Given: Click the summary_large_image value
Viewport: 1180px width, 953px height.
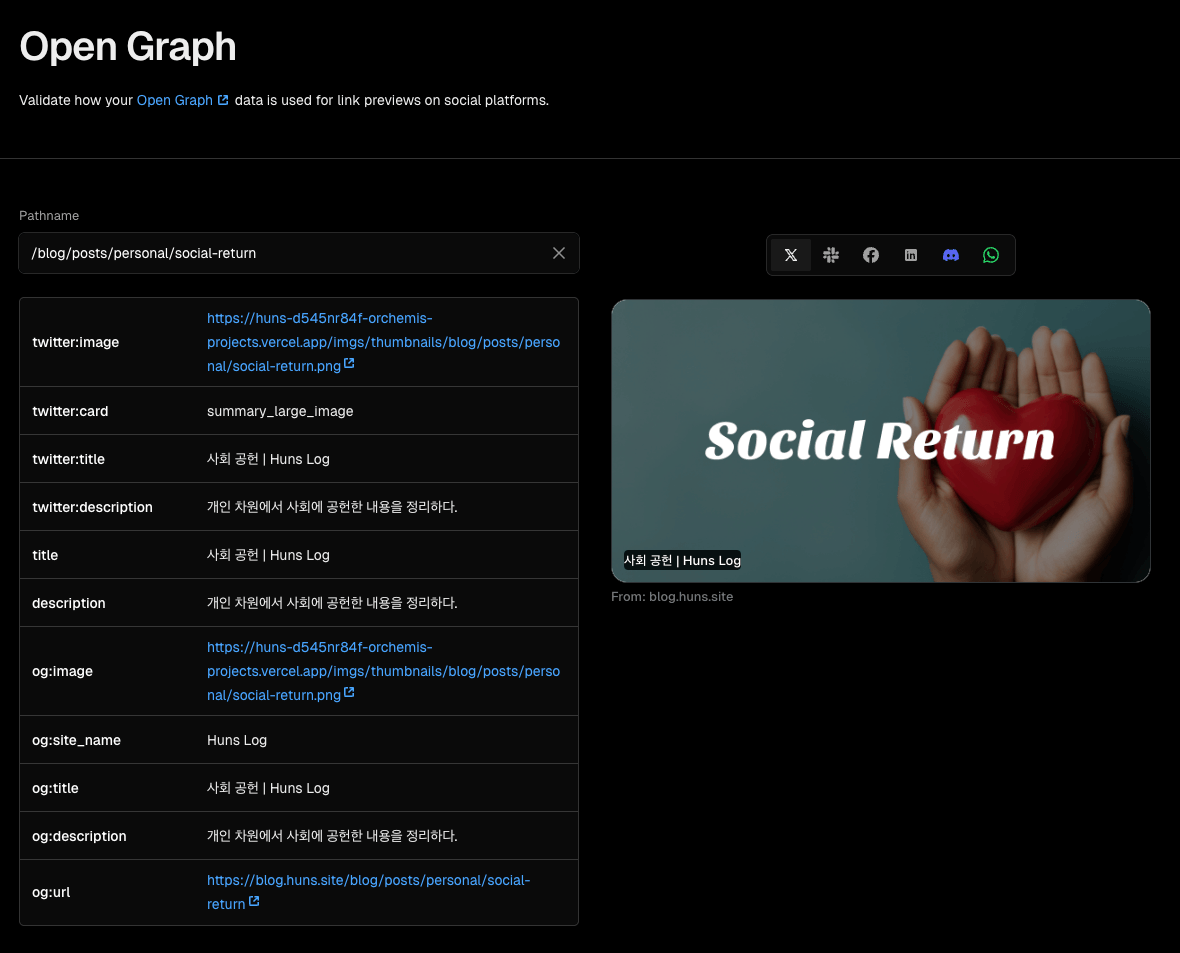Looking at the screenshot, I should [280, 411].
